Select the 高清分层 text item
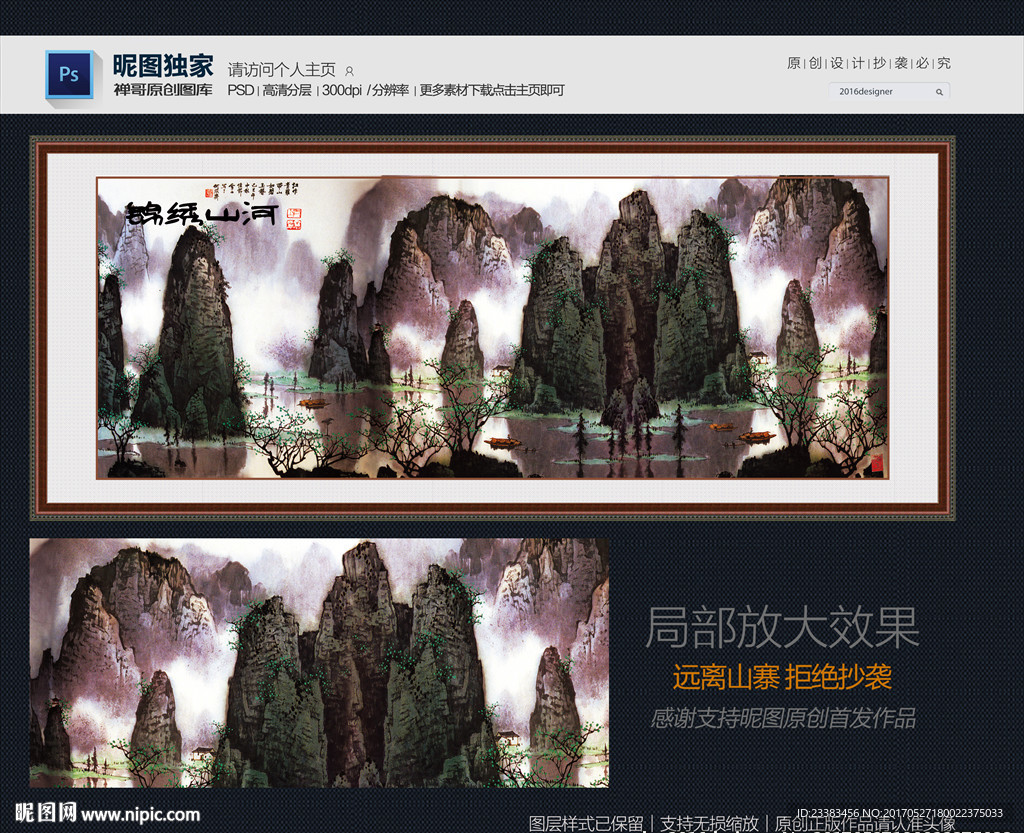 287,90
